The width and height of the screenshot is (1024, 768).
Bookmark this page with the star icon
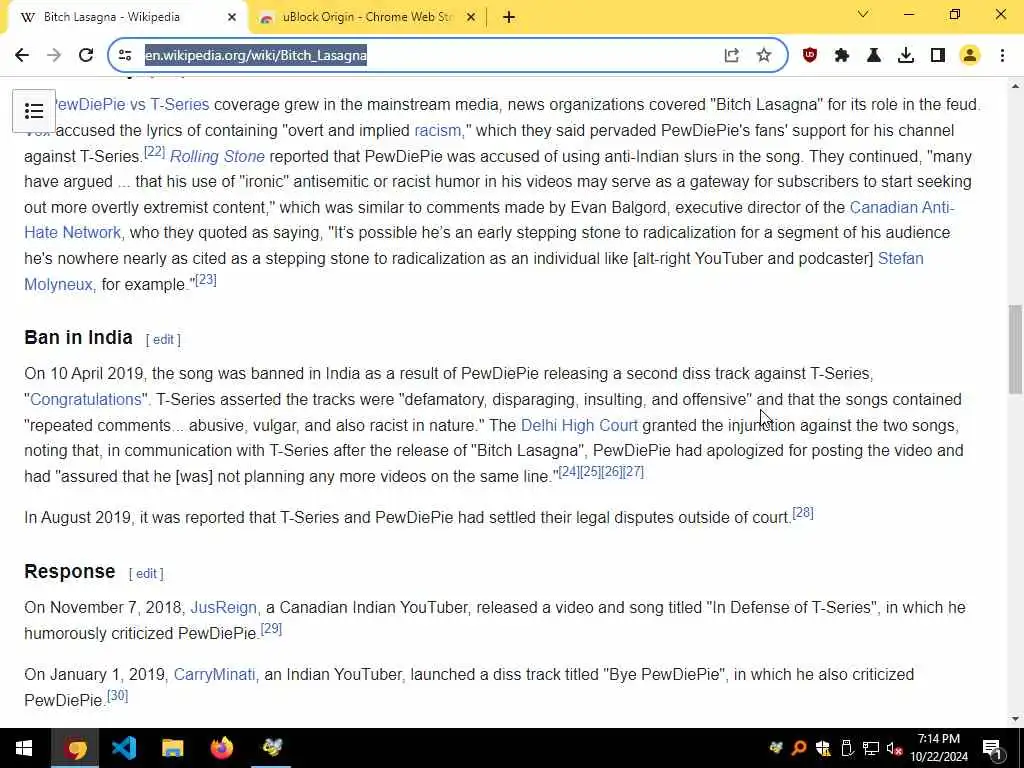click(763, 56)
